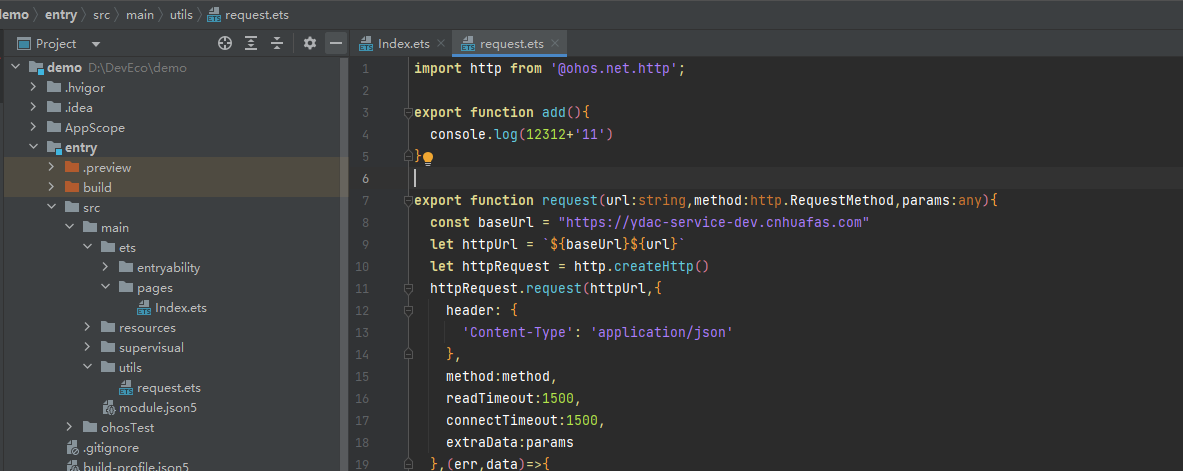1183x471 pixels.
Task: Expand the supervisual folder
Action: [x=88, y=347]
